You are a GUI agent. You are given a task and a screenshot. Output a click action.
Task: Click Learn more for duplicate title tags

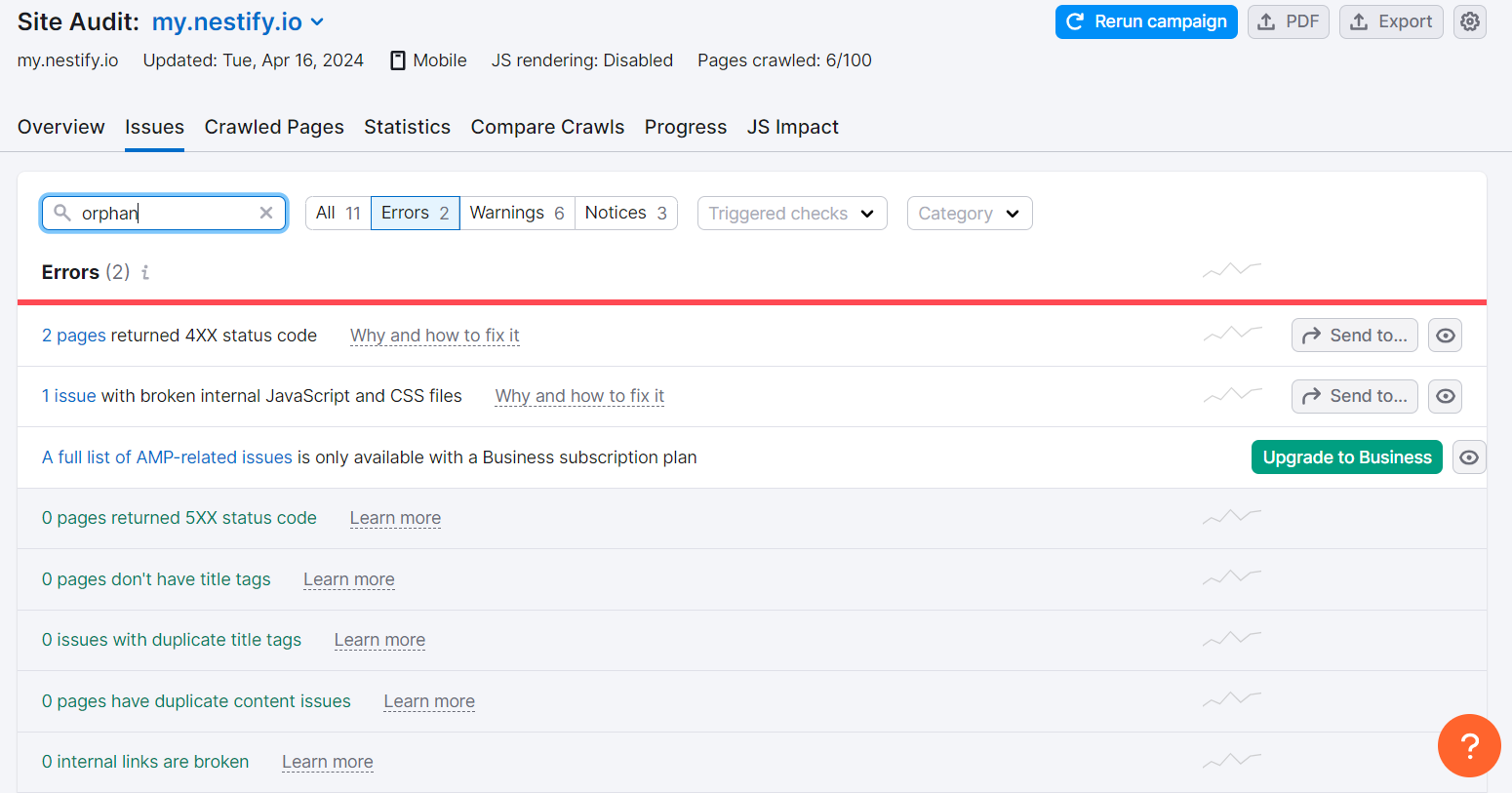(x=379, y=640)
